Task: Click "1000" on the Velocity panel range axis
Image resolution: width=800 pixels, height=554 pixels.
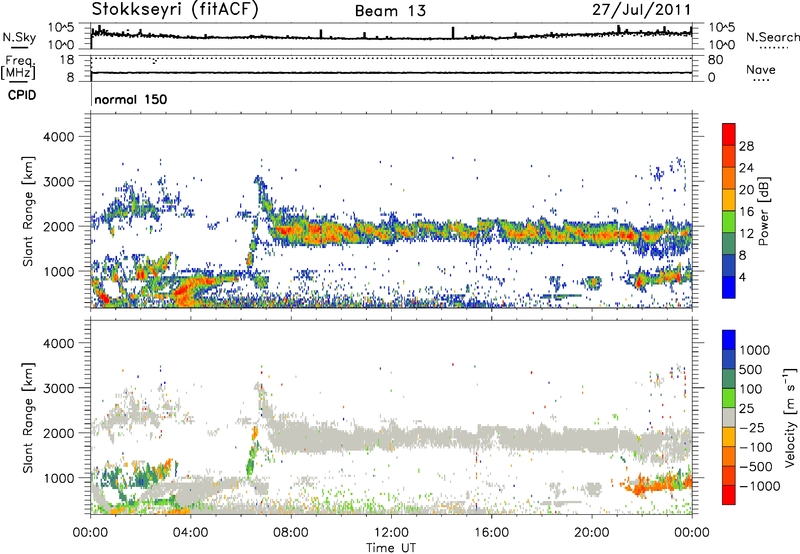Action: click(x=58, y=478)
